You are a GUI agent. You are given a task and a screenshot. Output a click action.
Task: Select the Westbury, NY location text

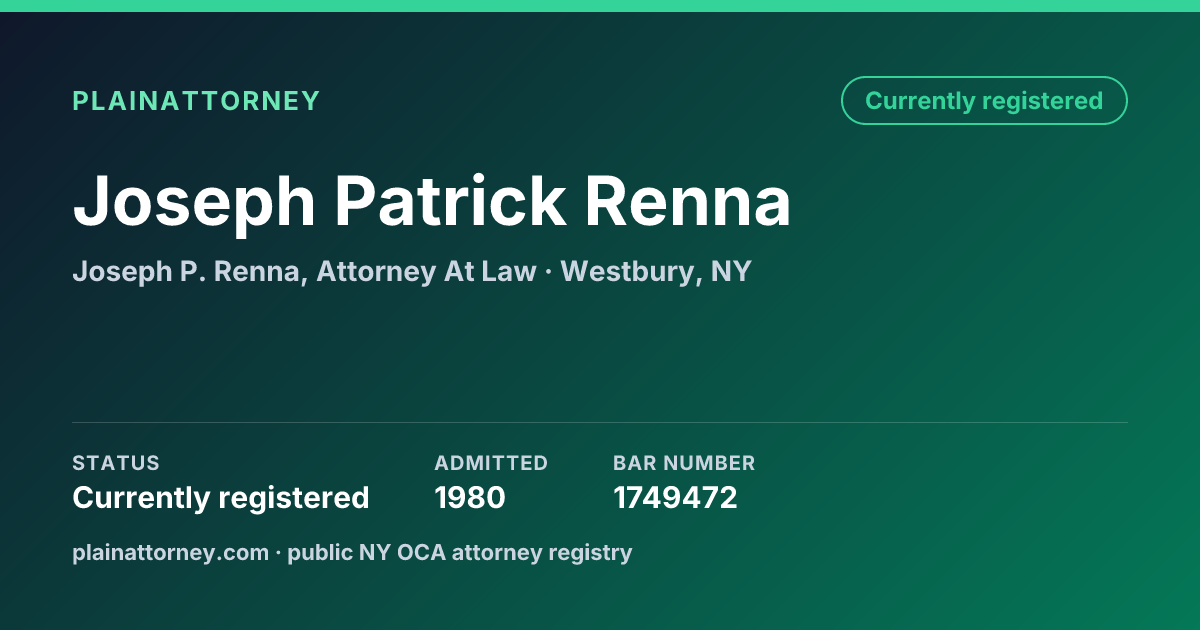pyautogui.click(x=656, y=272)
